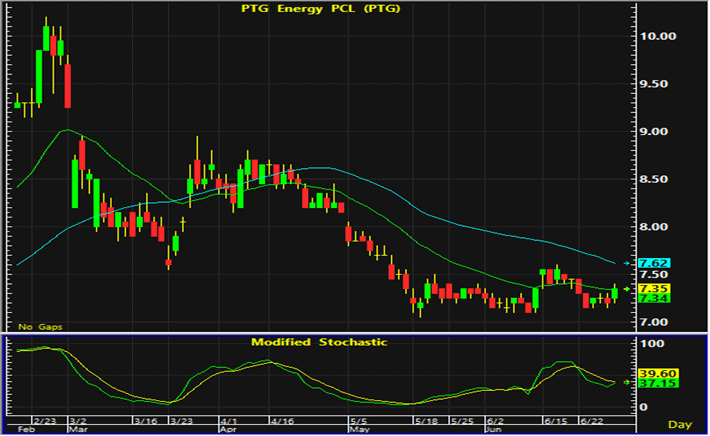
Task: Click the 6/22 date marker
Action: (592, 421)
